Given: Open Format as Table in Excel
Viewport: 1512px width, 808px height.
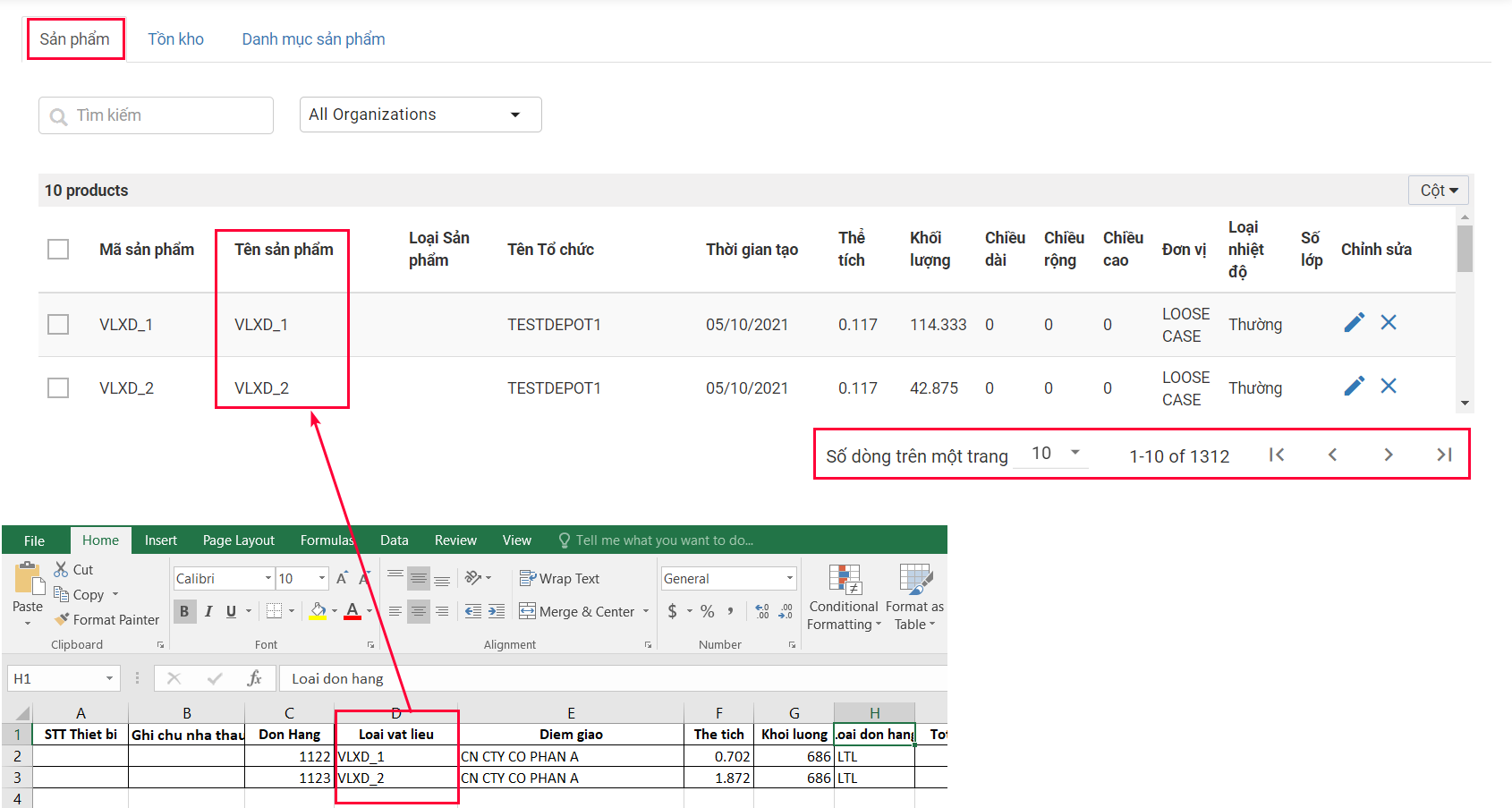Looking at the screenshot, I should (914, 597).
